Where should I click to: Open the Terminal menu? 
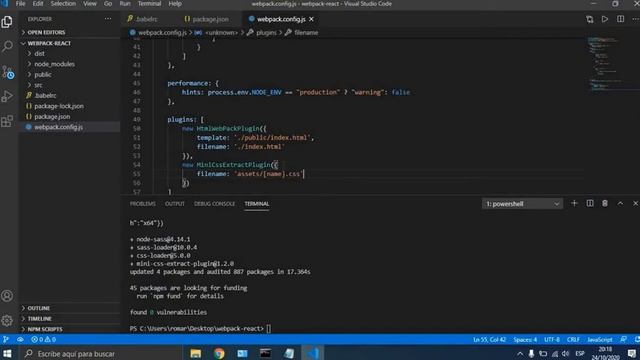(149, 4)
